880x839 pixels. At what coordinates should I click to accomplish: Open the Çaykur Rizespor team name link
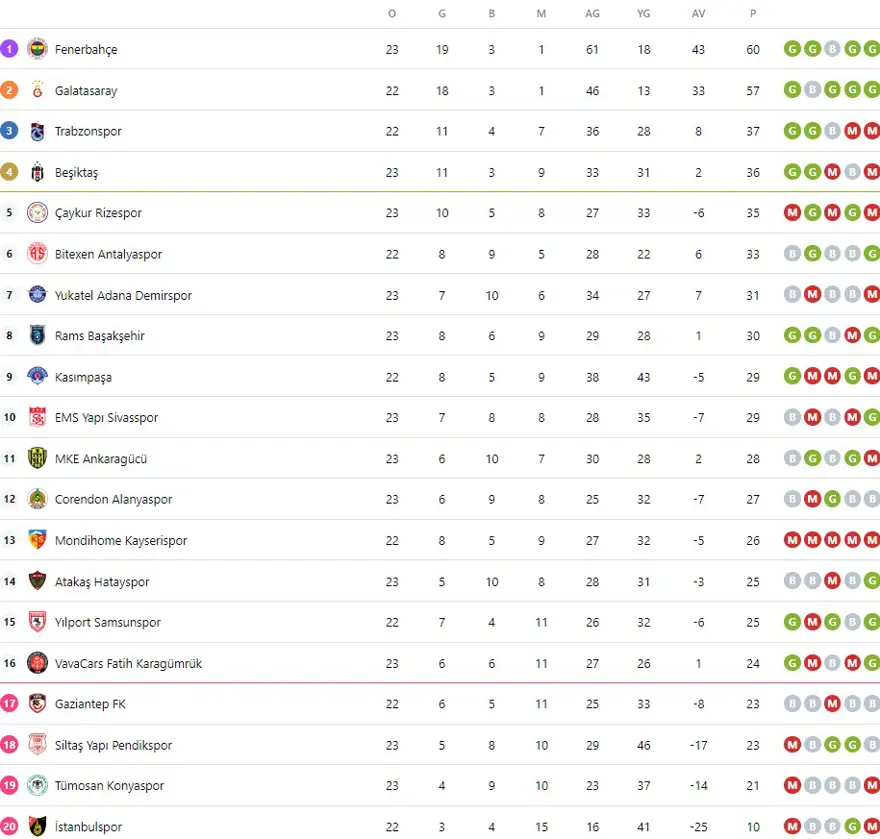click(98, 213)
